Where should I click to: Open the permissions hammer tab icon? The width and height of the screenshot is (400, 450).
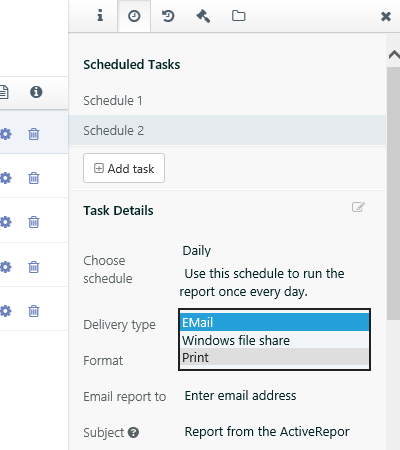[x=203, y=16]
